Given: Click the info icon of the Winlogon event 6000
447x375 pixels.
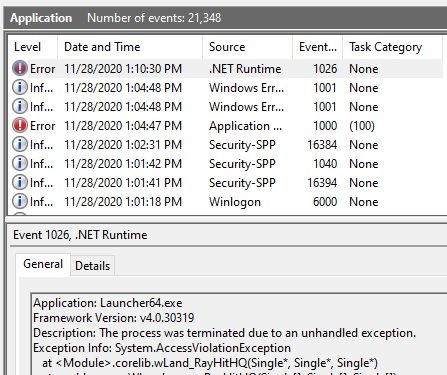Looking at the screenshot, I should coord(20,201).
